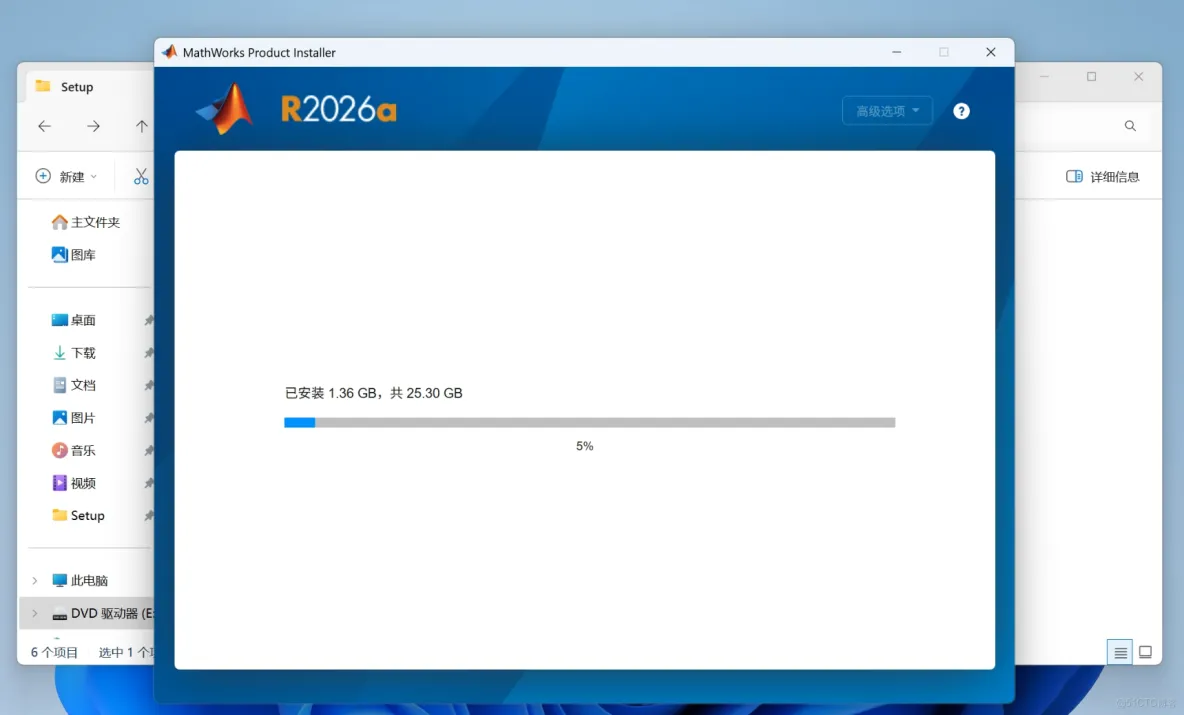This screenshot has height=715, width=1184.
Task: Click the DVD drive icon in sidebar
Action: pyautogui.click(x=60, y=615)
